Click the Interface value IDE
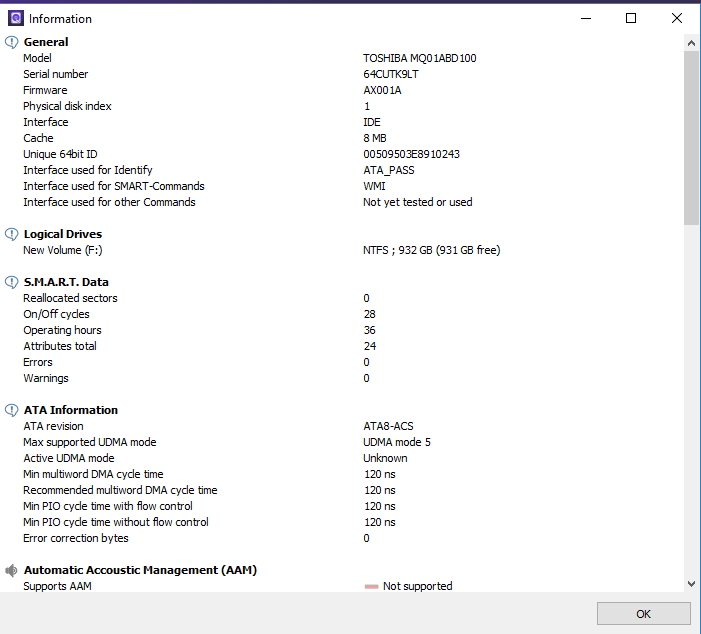The height and width of the screenshot is (634, 701). 372,122
